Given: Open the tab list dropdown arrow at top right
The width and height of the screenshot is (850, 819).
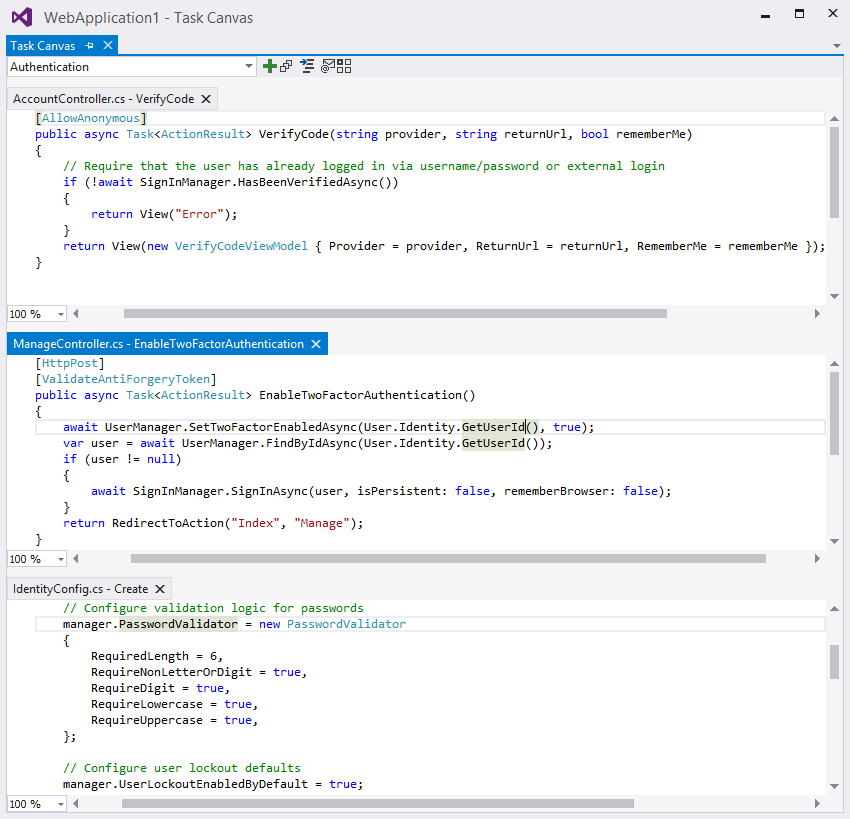Looking at the screenshot, I should coord(837,46).
